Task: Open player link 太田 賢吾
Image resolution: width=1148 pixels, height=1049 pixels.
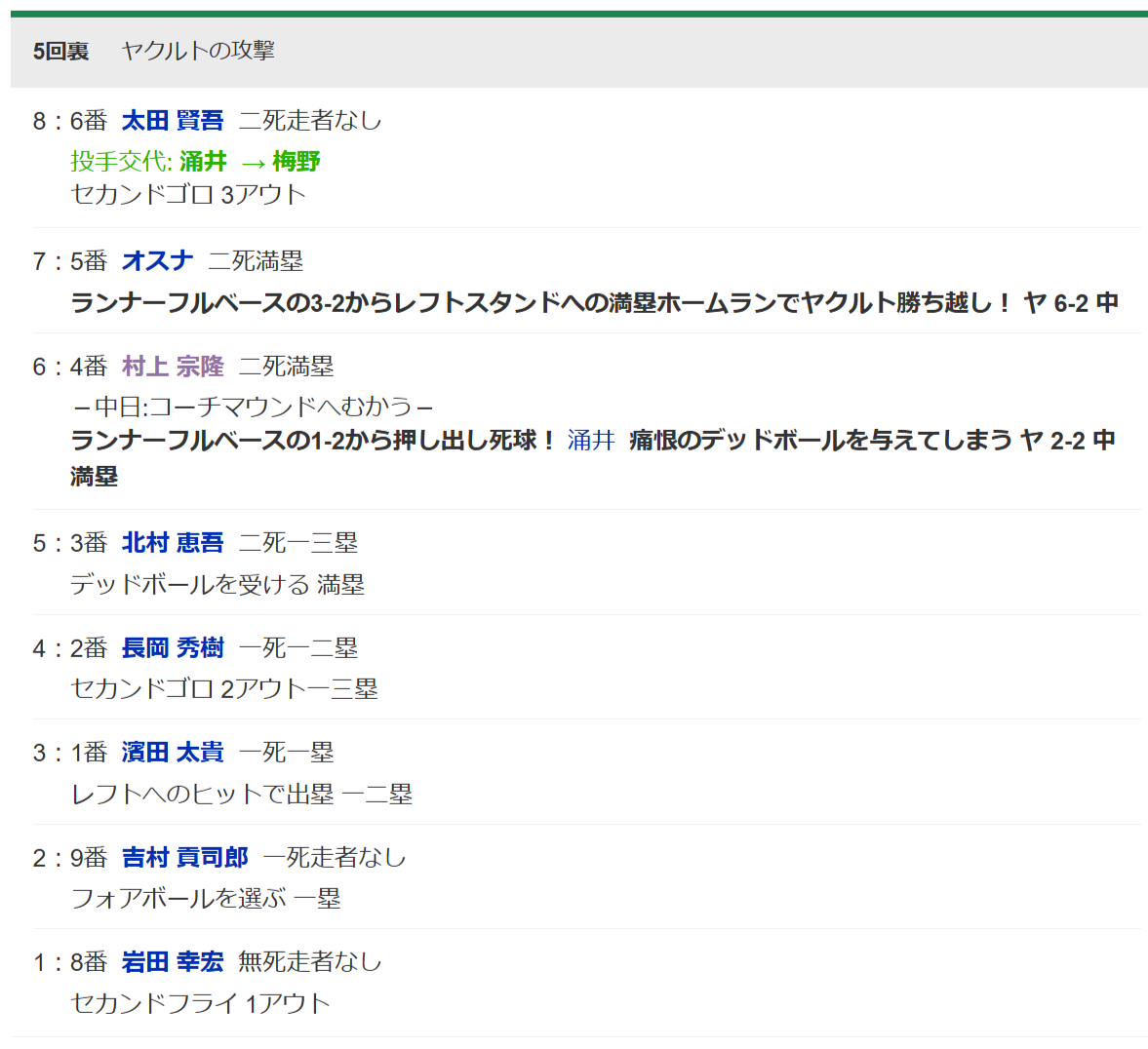Action: (x=172, y=120)
